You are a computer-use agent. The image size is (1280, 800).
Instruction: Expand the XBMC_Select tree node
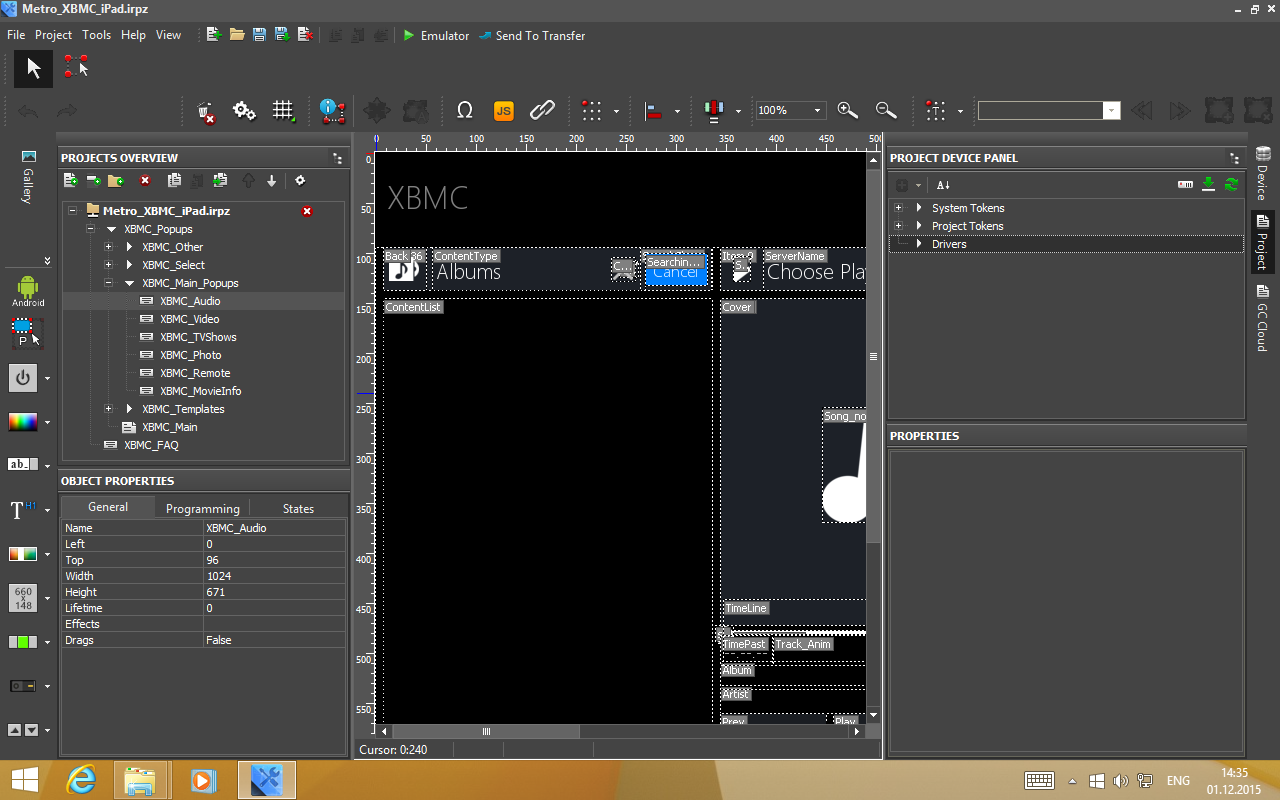point(108,265)
